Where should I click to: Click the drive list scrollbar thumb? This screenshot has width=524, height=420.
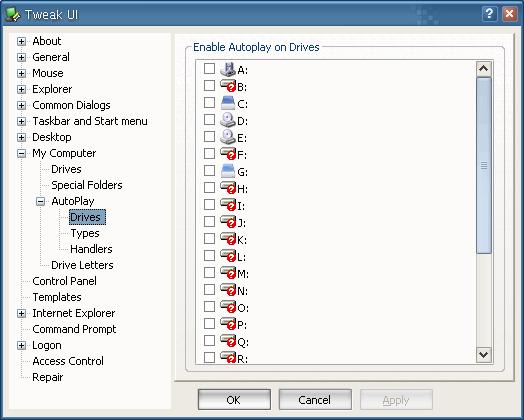click(x=484, y=165)
